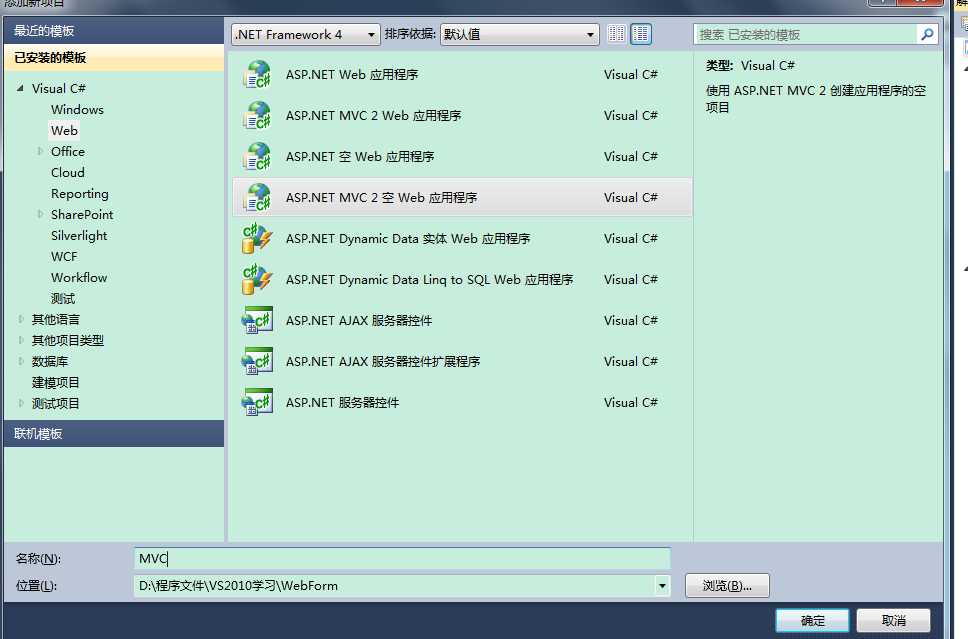Expand the 其他语言 node arrow

pos(21,319)
